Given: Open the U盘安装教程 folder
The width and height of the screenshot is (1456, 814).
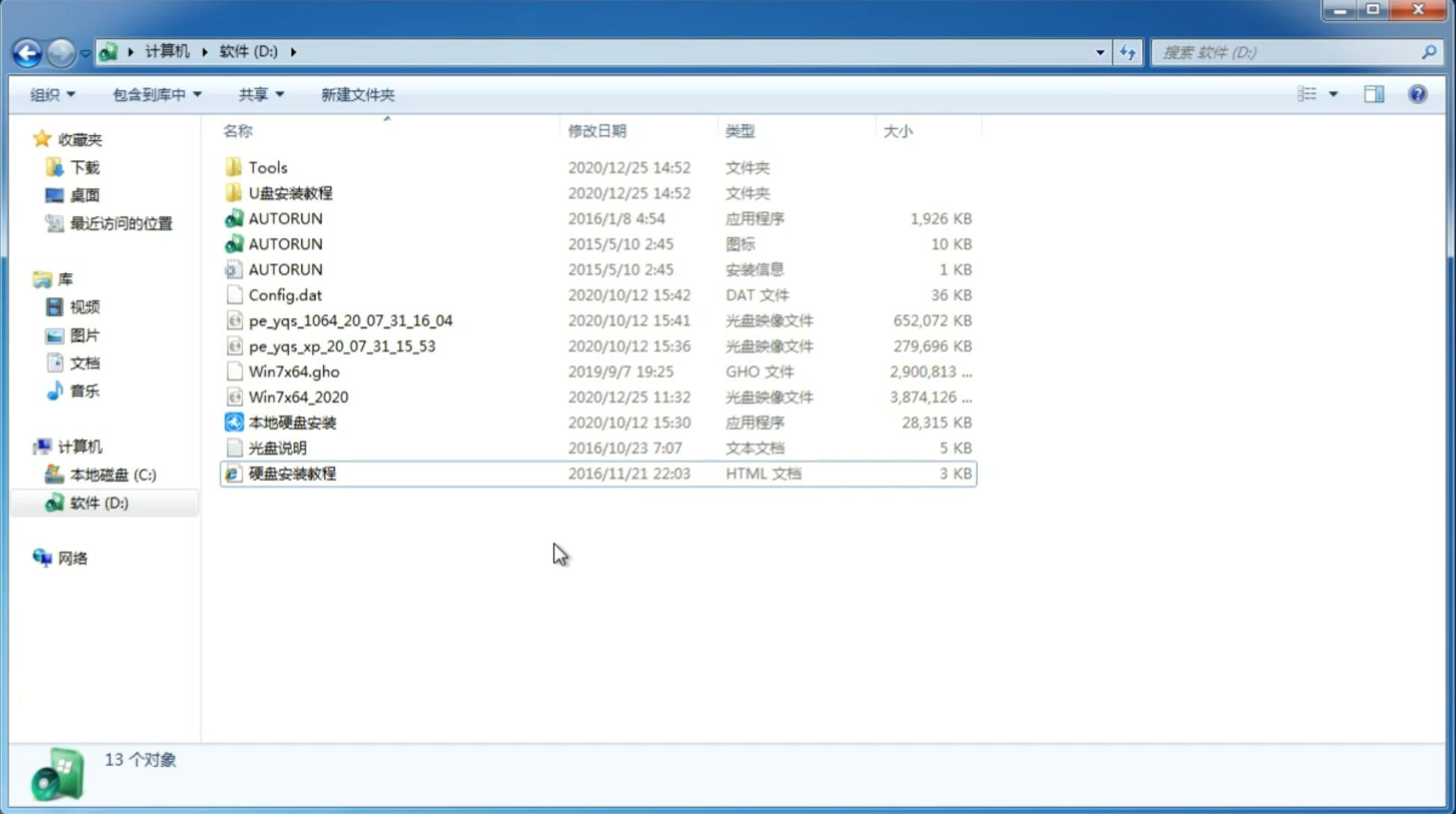Looking at the screenshot, I should (x=291, y=192).
